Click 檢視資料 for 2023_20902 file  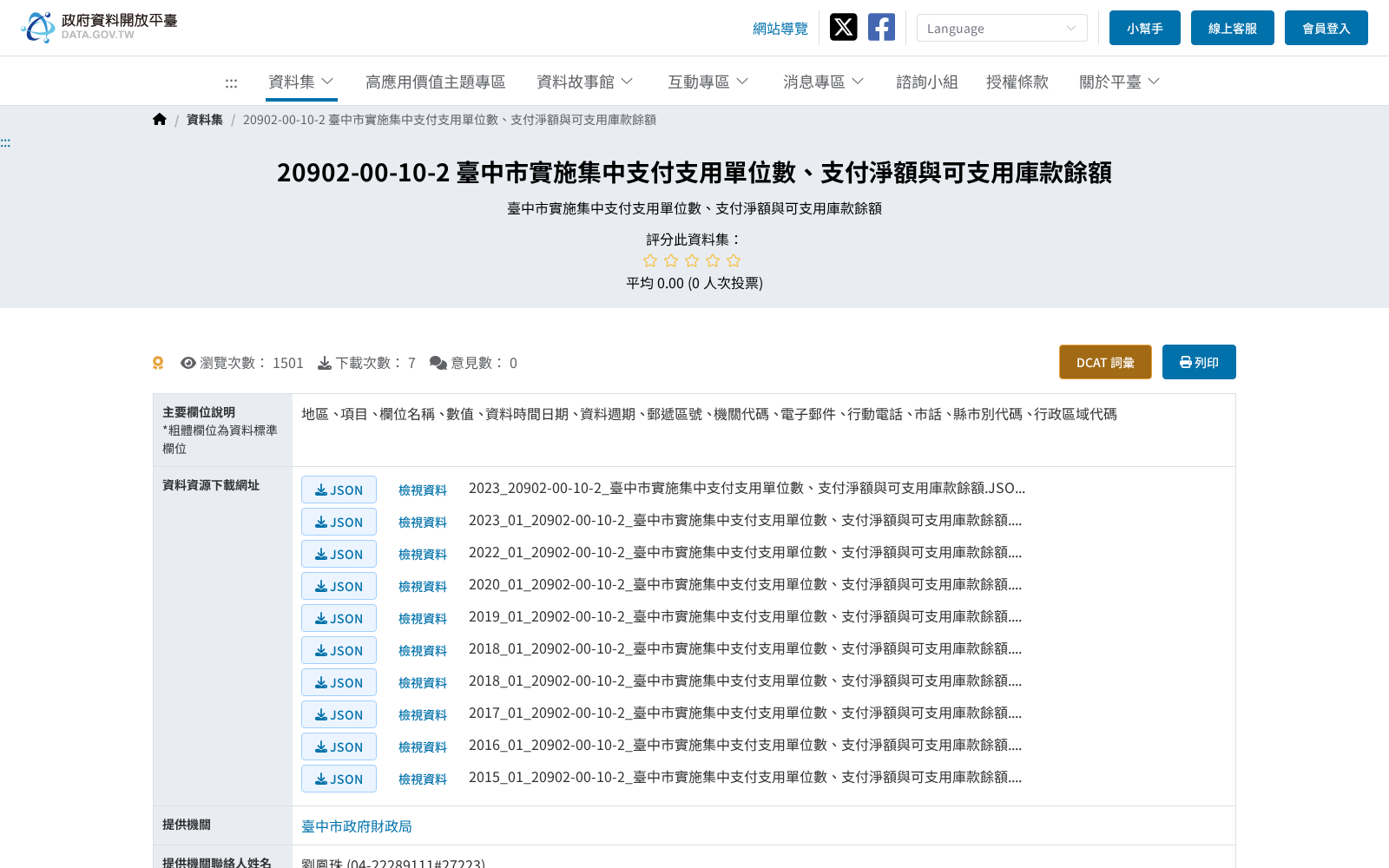423,490
